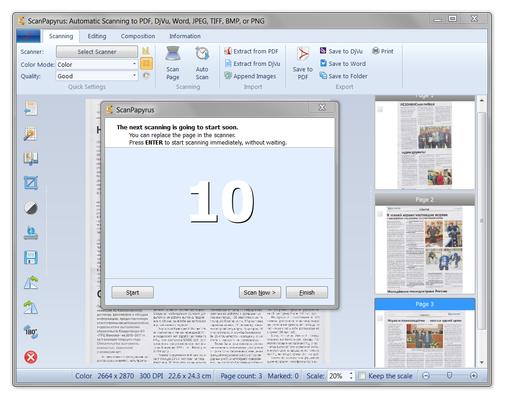Select the crop tool in left sidebar
This screenshot has height=400, width=505.
point(31,183)
